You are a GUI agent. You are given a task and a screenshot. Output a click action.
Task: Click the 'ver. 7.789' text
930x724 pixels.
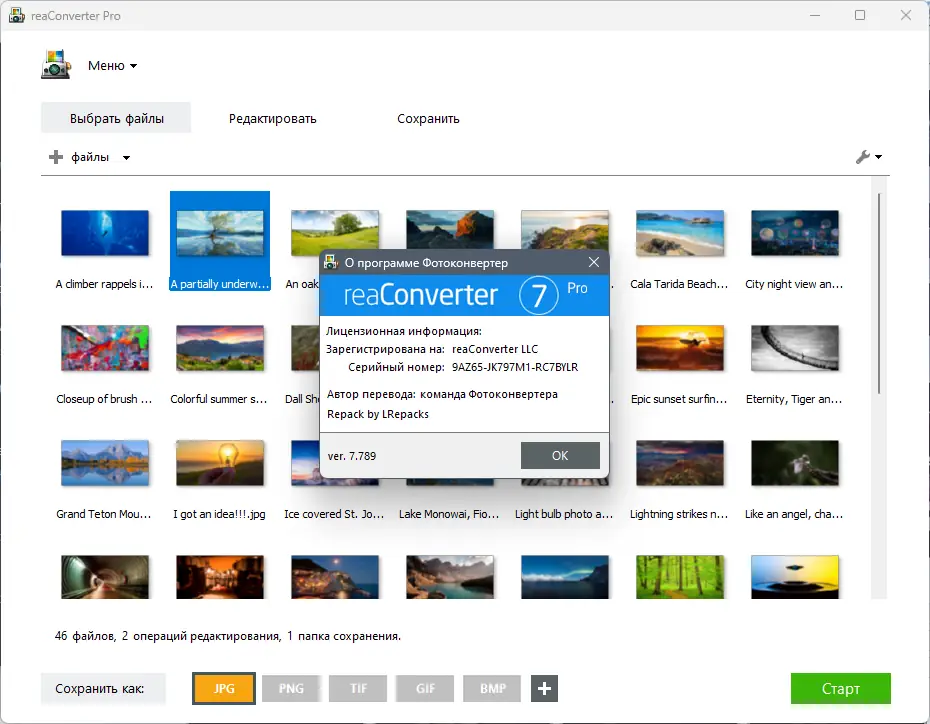[x=352, y=456]
